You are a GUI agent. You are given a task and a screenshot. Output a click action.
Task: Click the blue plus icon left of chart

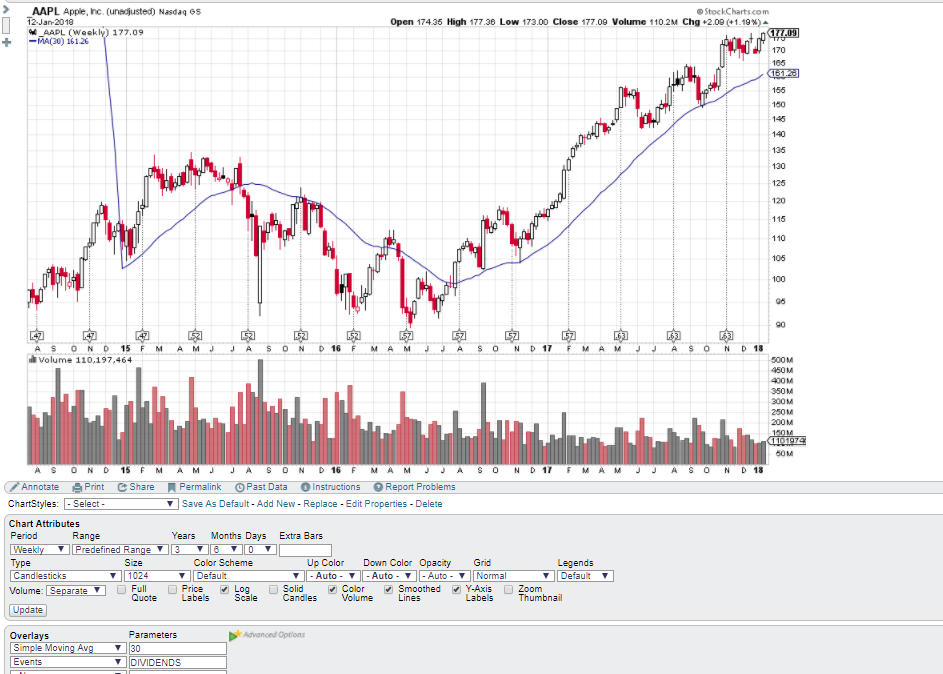pyautogui.click(x=7, y=42)
